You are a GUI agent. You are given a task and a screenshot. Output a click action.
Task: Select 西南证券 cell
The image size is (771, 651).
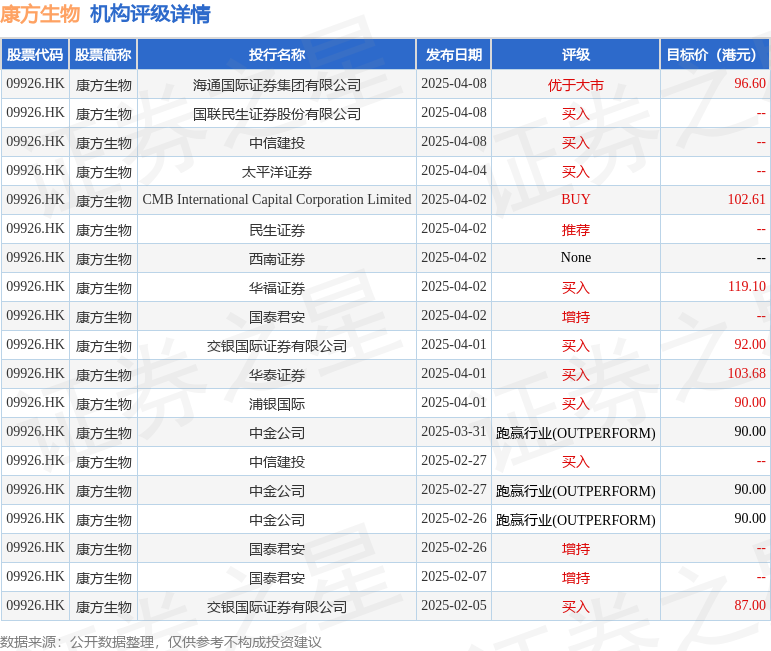click(277, 259)
